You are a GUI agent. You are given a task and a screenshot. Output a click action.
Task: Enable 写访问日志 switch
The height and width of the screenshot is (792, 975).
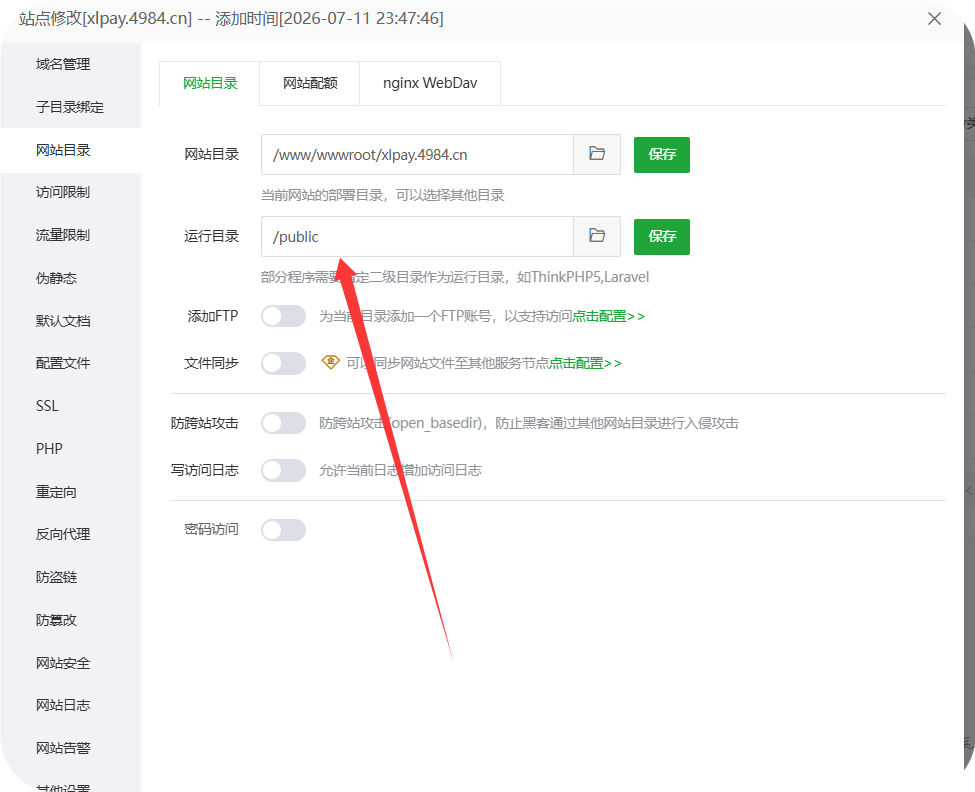click(x=284, y=470)
